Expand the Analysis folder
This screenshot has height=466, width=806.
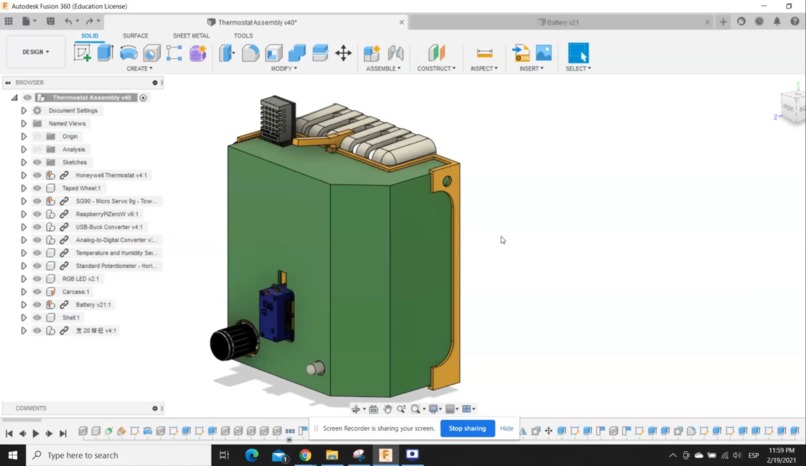24,150
